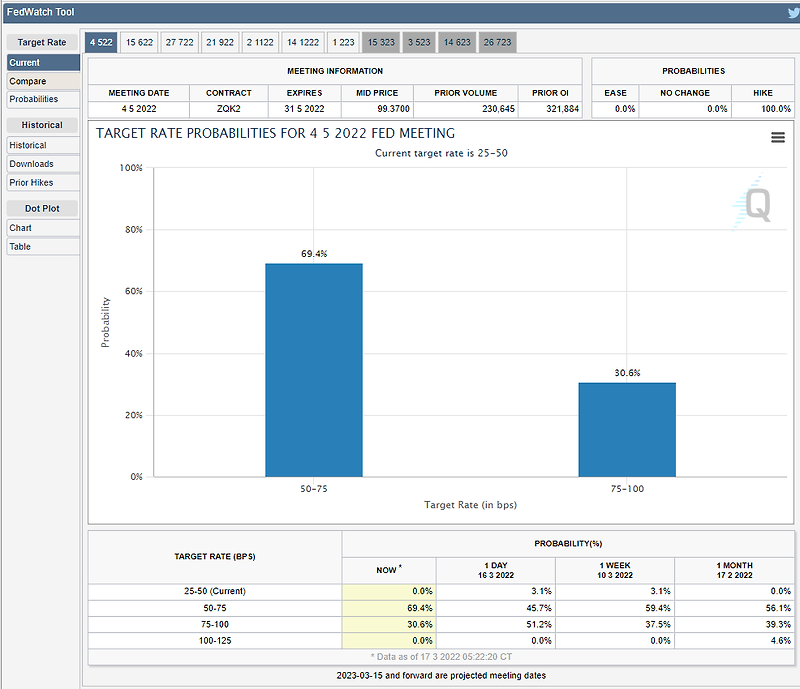Click the 14 623 projected meeting tab

[x=457, y=42]
